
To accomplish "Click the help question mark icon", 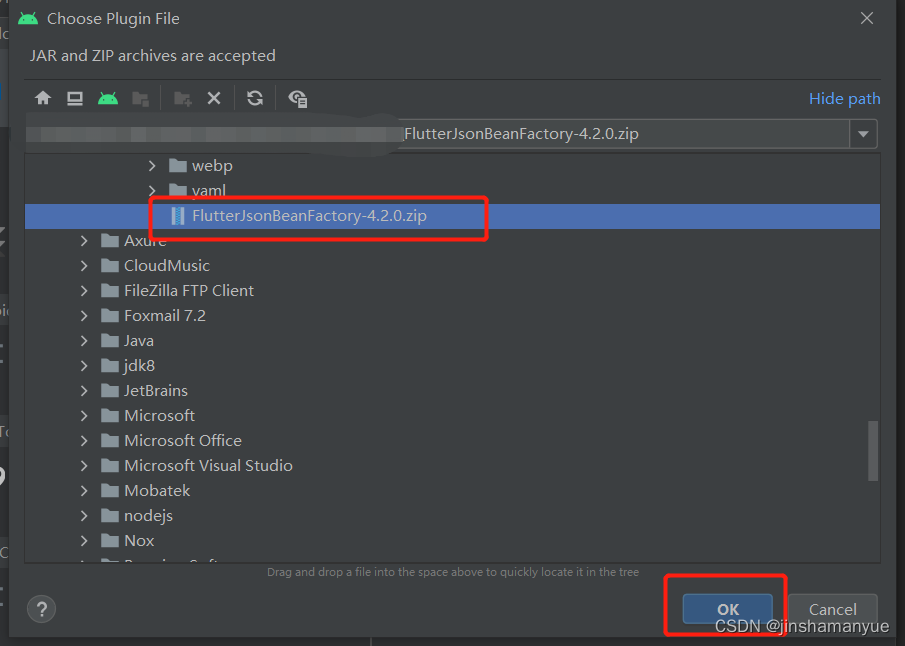I will (x=41, y=609).
